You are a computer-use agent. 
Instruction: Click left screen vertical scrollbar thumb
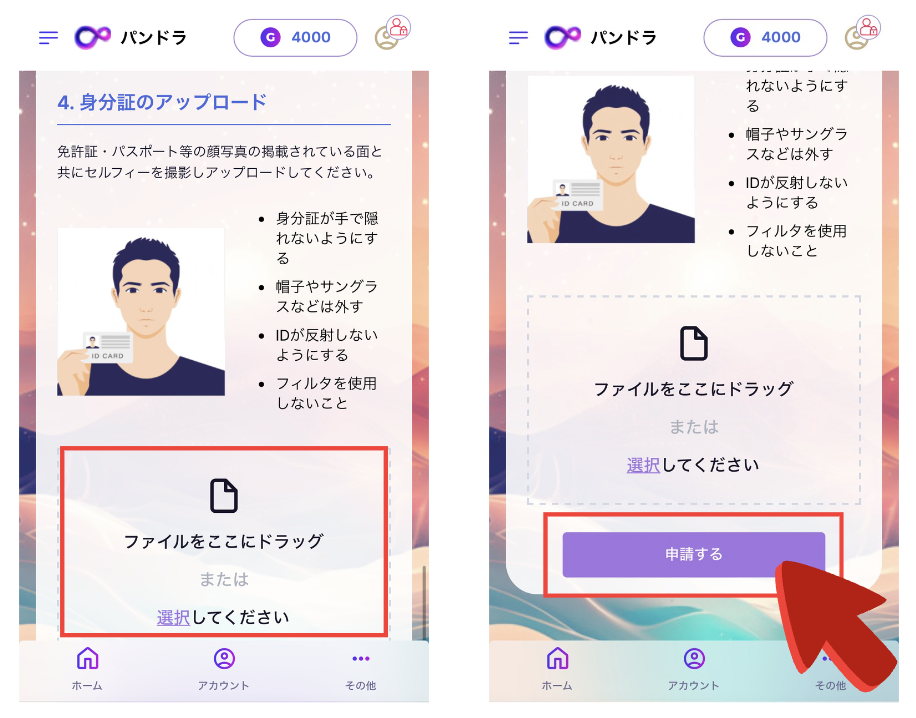424,602
